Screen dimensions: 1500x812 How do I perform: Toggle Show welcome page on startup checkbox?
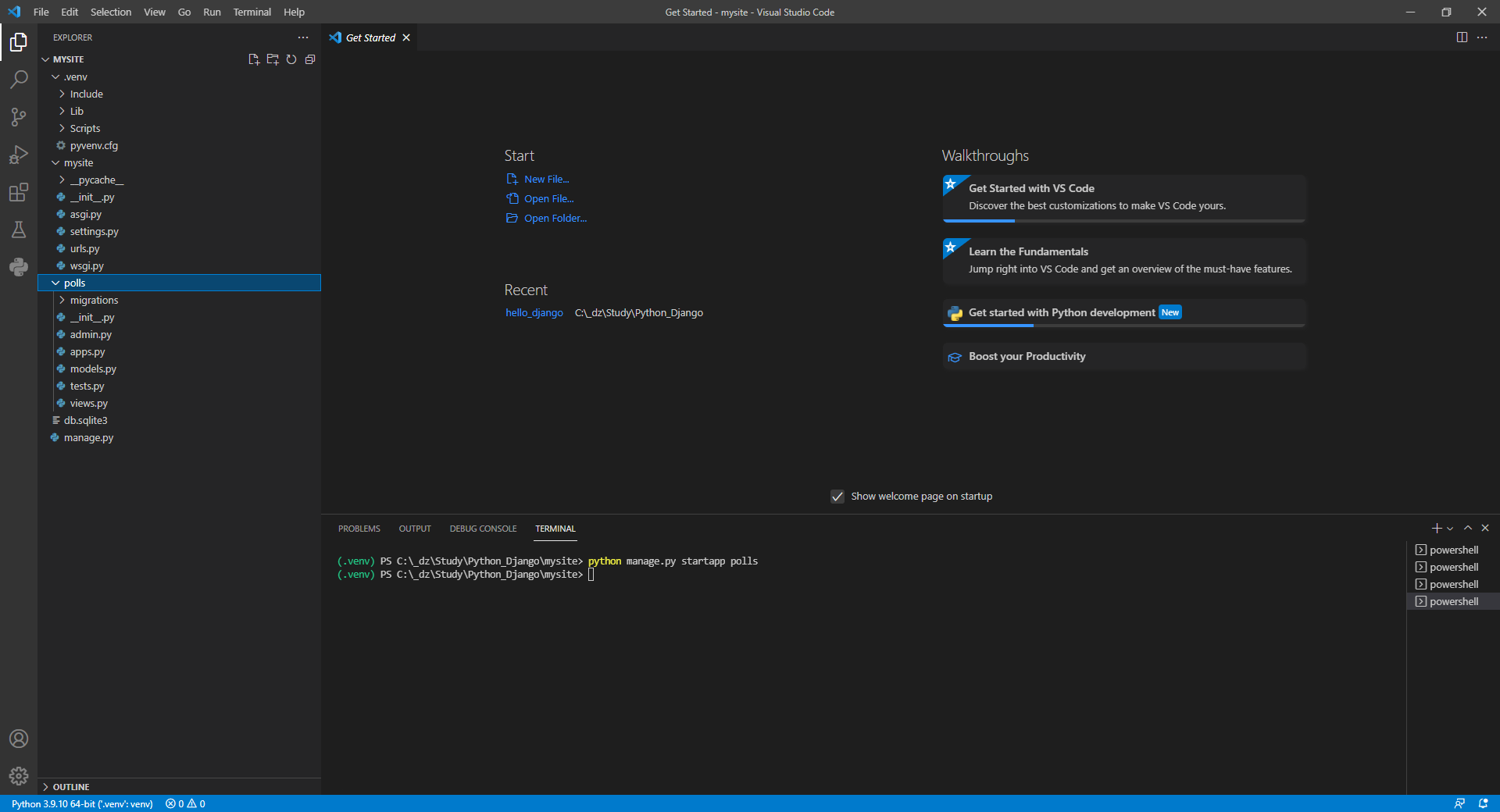point(837,497)
